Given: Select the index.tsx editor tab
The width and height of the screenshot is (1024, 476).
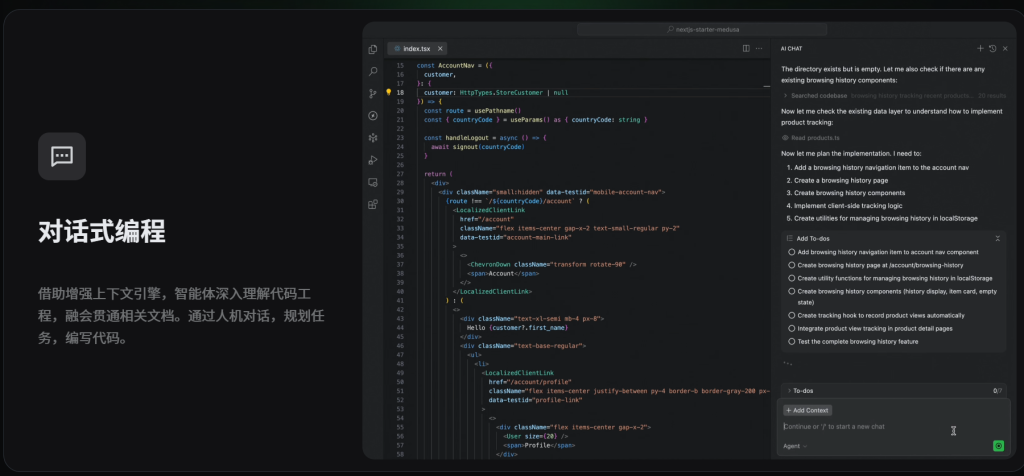Looking at the screenshot, I should coord(416,48).
